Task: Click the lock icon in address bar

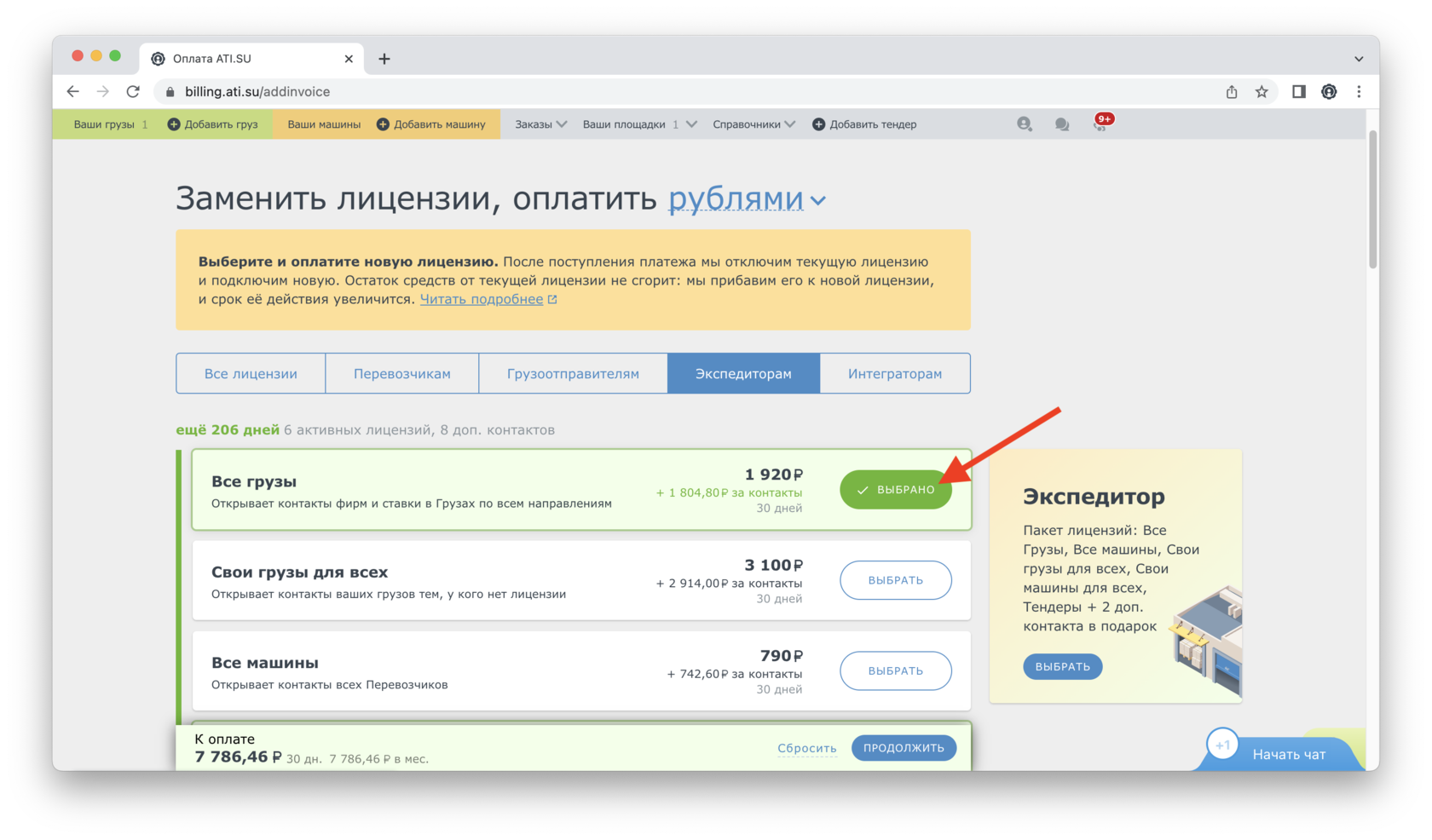Action: pyautogui.click(x=170, y=92)
